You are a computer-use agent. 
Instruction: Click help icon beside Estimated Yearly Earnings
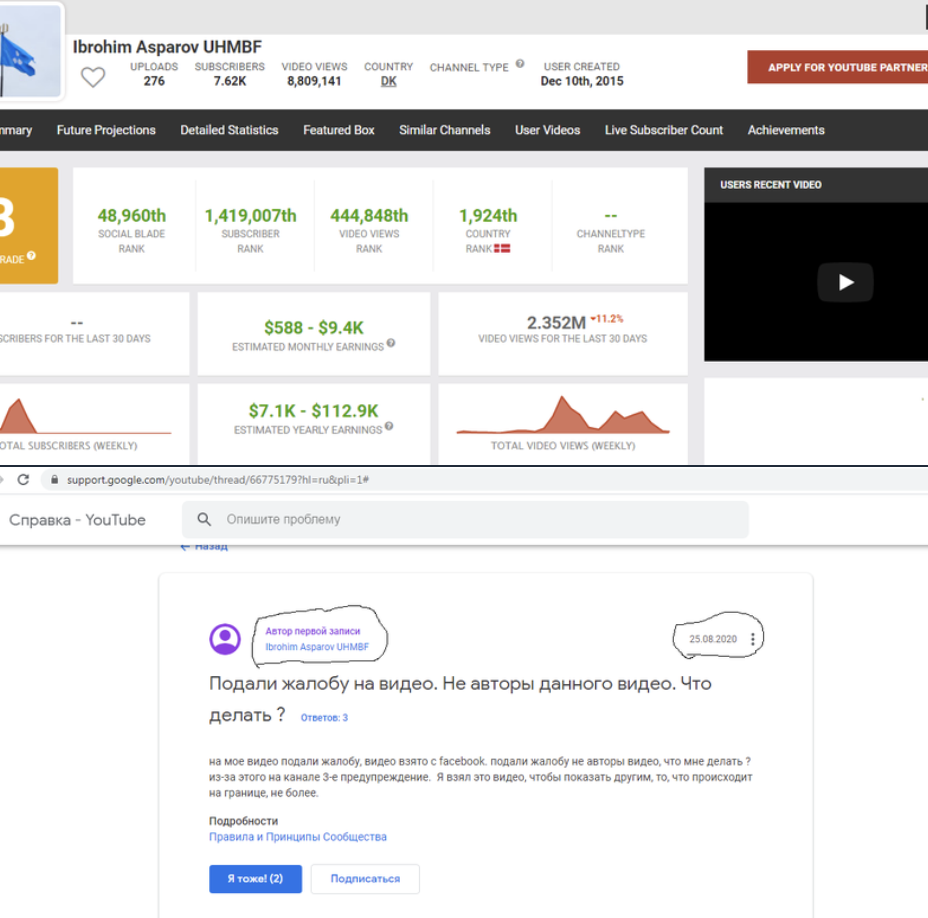388,427
